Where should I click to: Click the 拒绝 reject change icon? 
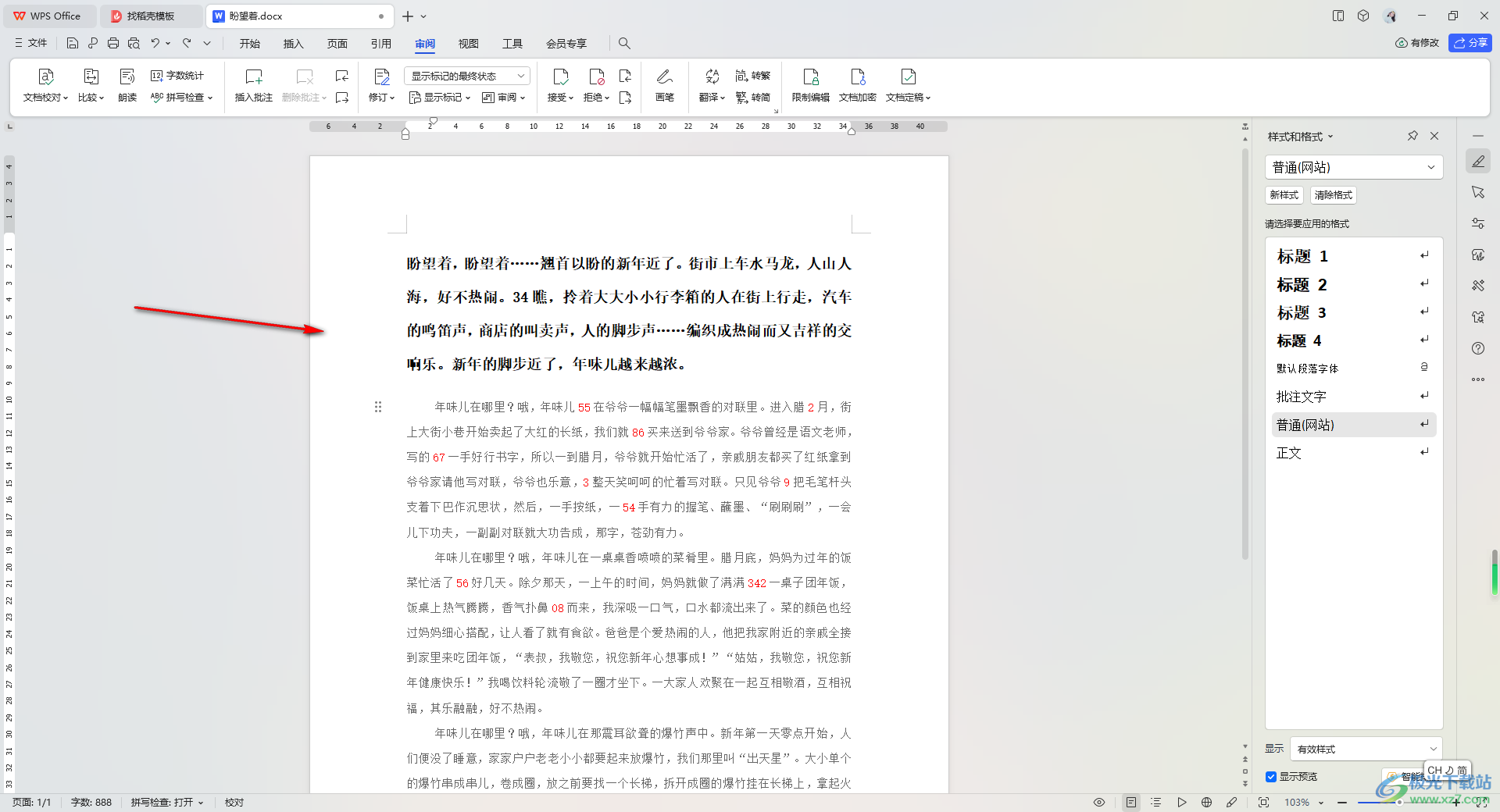coord(596,77)
